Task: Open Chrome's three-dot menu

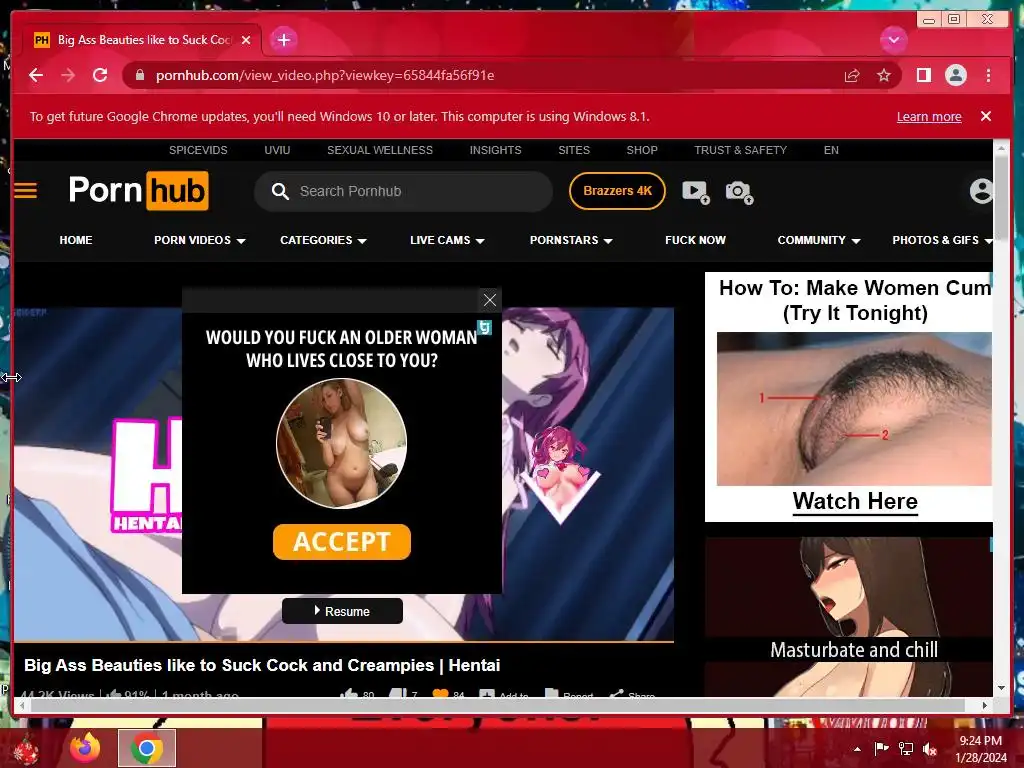Action: tap(988, 76)
